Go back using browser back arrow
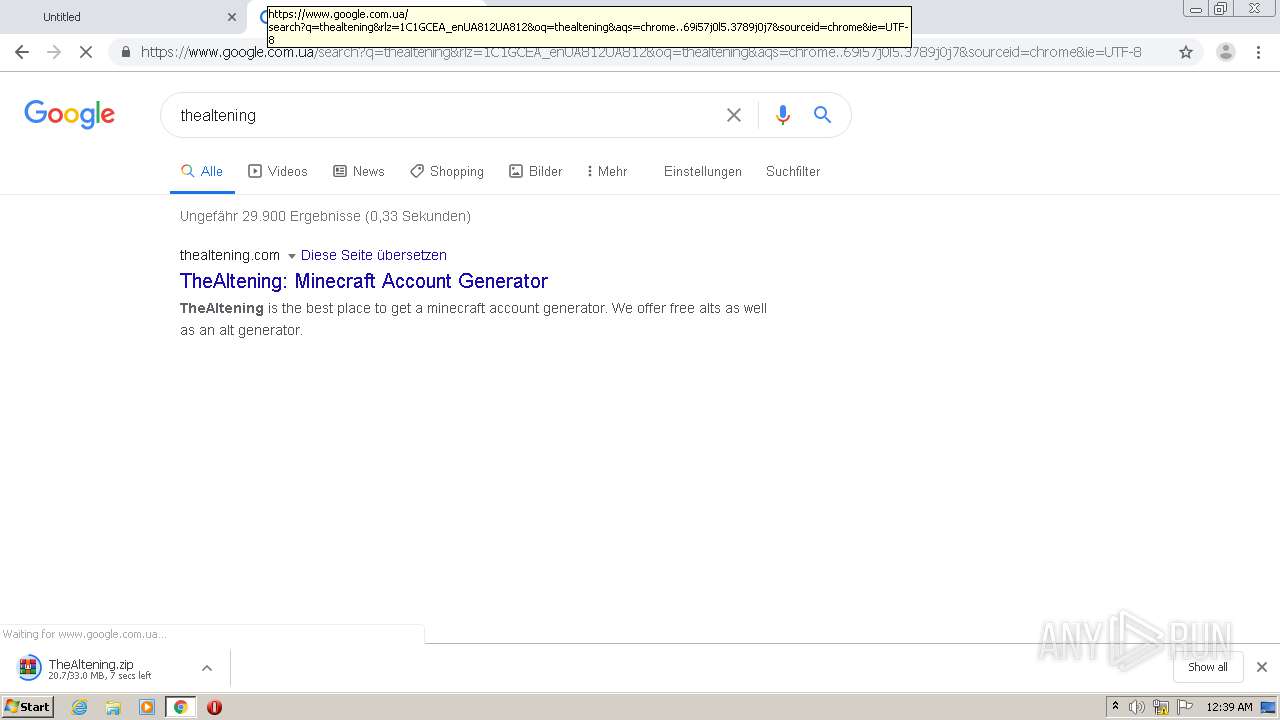1280x720 pixels. pos(22,52)
